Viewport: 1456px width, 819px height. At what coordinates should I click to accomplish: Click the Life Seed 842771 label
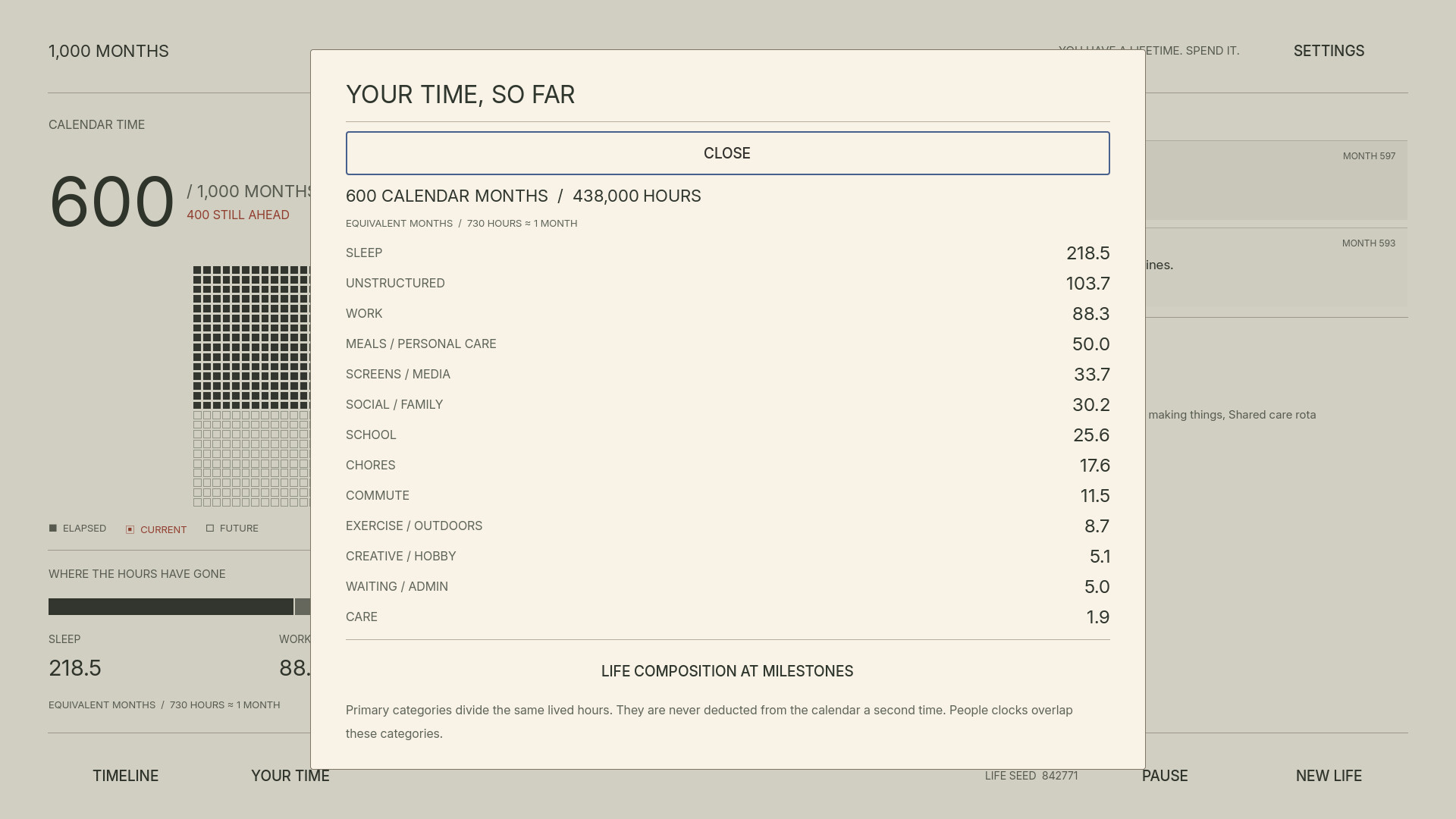coord(1031,776)
